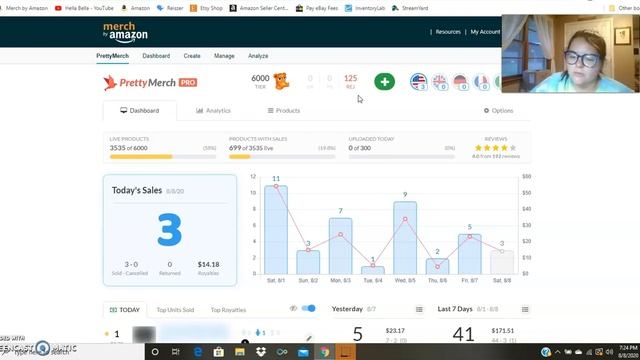This screenshot has height=360, width=640.
Task: Open Microsoft Store from the taskbar
Action: point(219,352)
